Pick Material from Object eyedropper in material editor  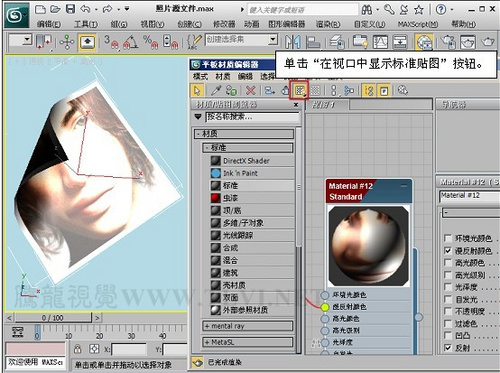tap(216, 90)
